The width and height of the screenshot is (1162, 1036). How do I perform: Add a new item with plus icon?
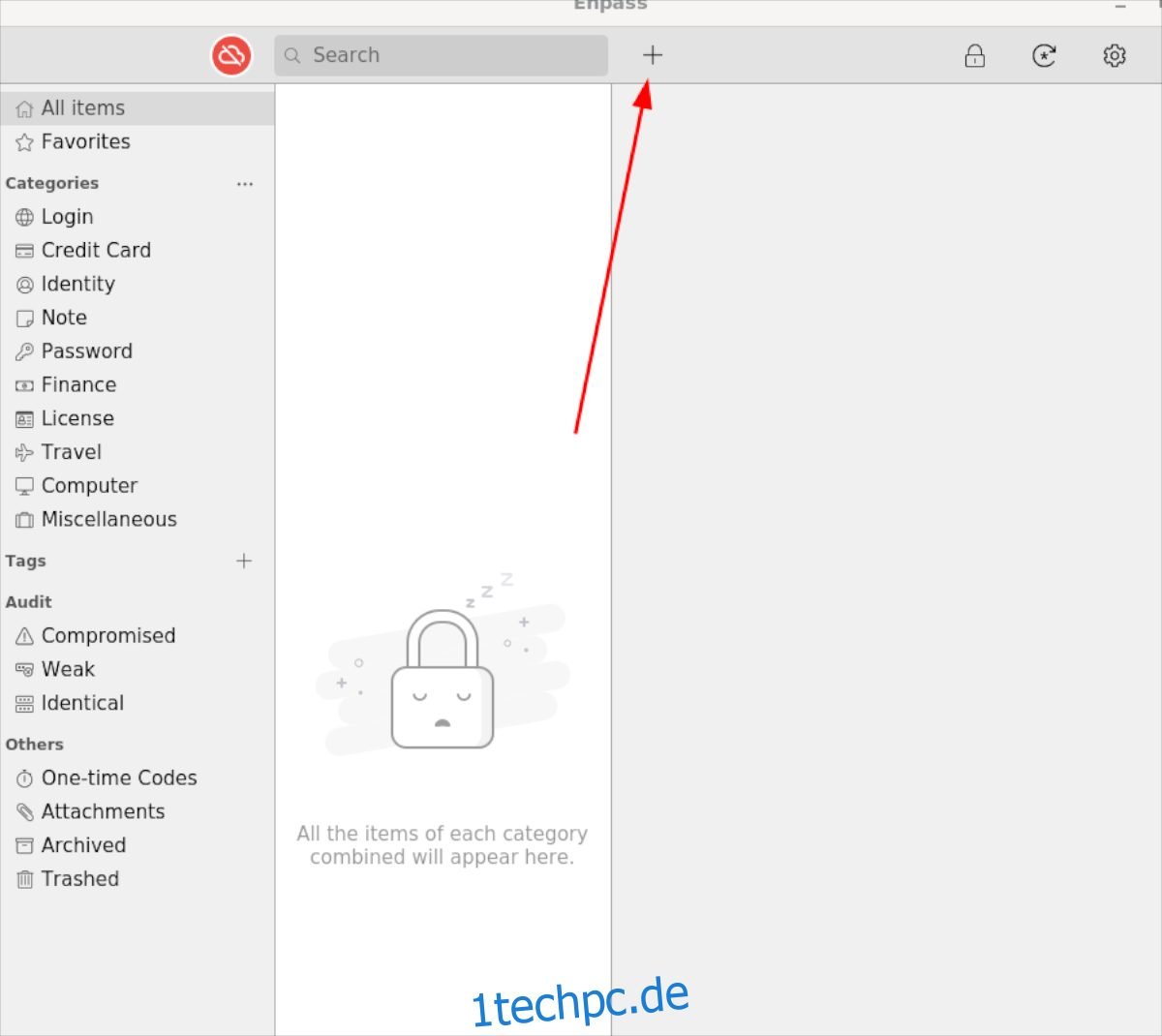(653, 55)
